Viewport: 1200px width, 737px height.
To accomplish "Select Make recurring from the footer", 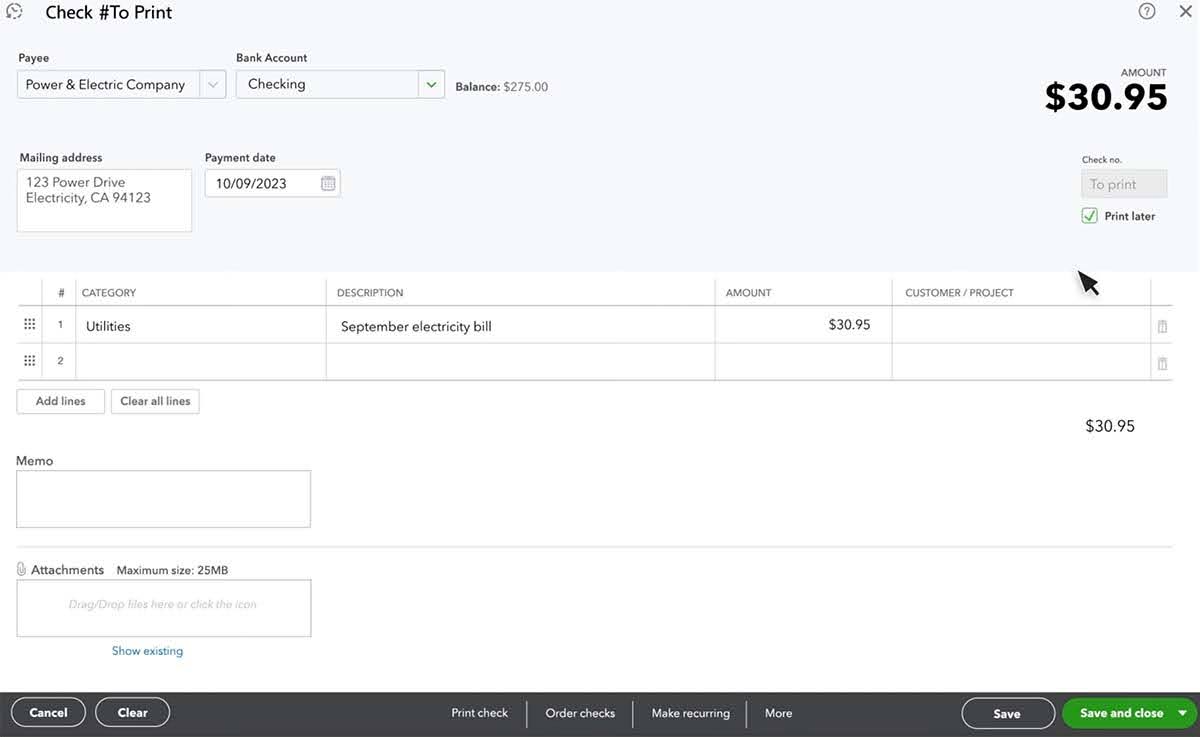I will 690,713.
